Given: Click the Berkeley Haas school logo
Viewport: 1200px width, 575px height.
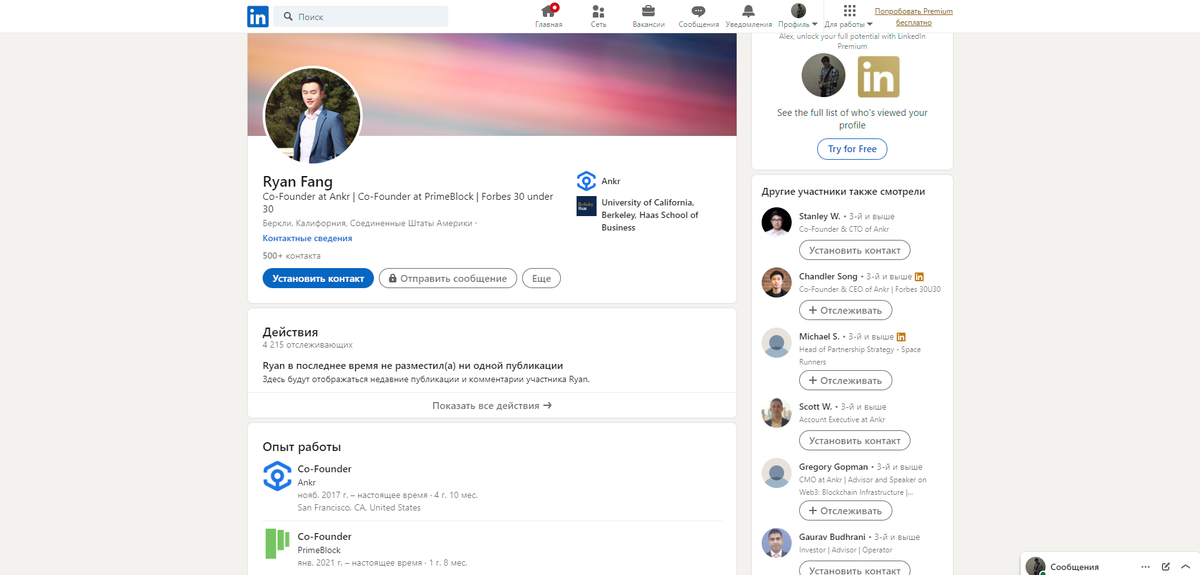Looking at the screenshot, I should click(586, 206).
